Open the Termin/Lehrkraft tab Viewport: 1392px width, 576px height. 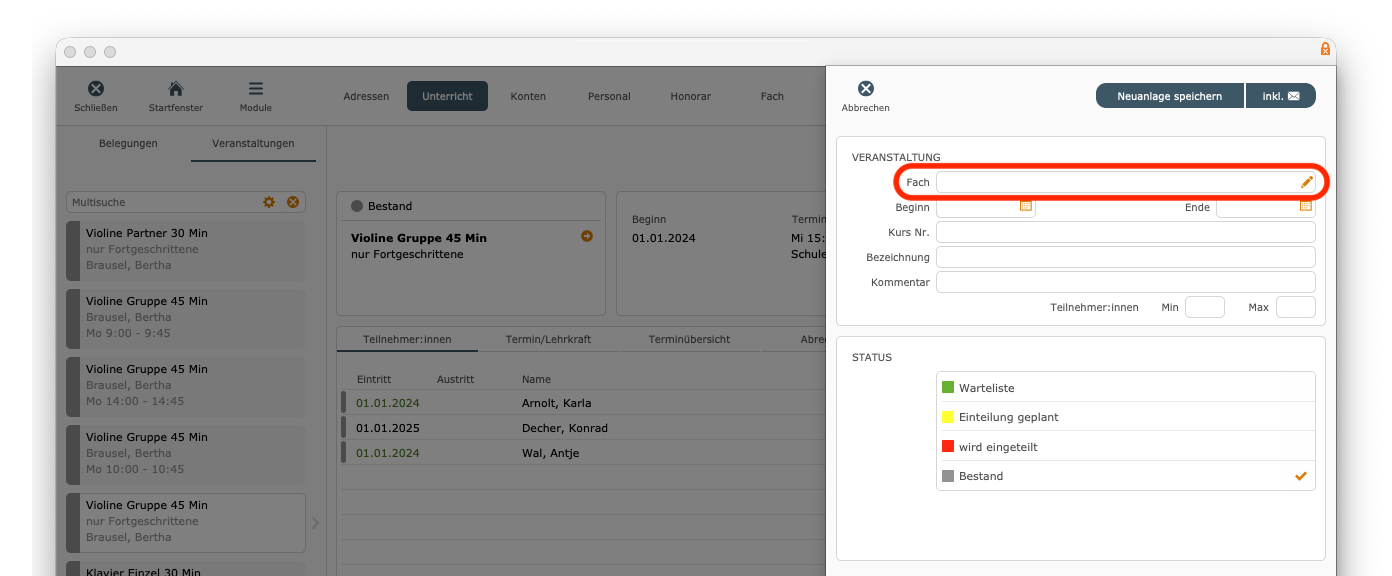[x=548, y=339]
